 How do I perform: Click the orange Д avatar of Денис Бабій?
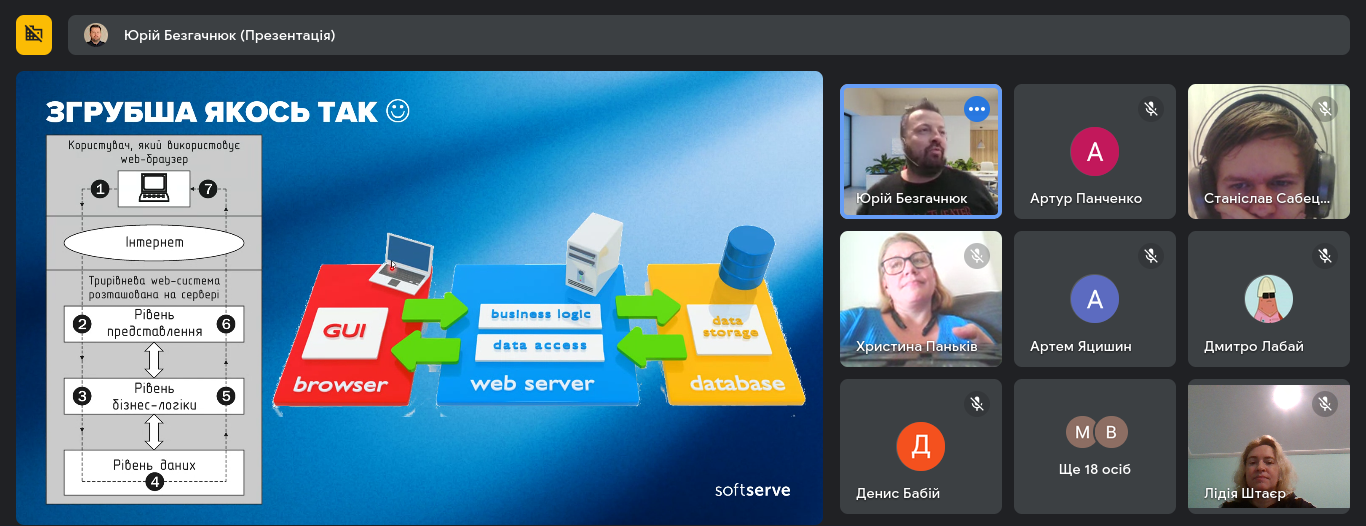coord(920,446)
